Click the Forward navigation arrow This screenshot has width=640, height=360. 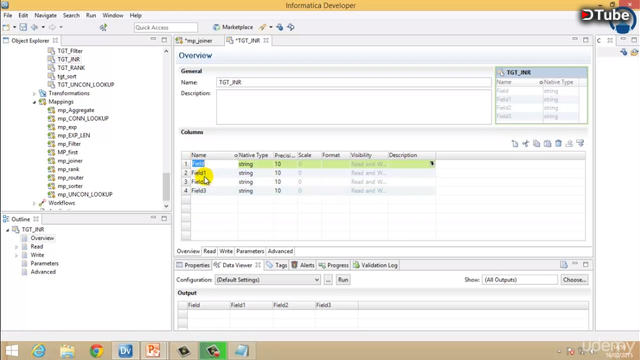coord(52,27)
